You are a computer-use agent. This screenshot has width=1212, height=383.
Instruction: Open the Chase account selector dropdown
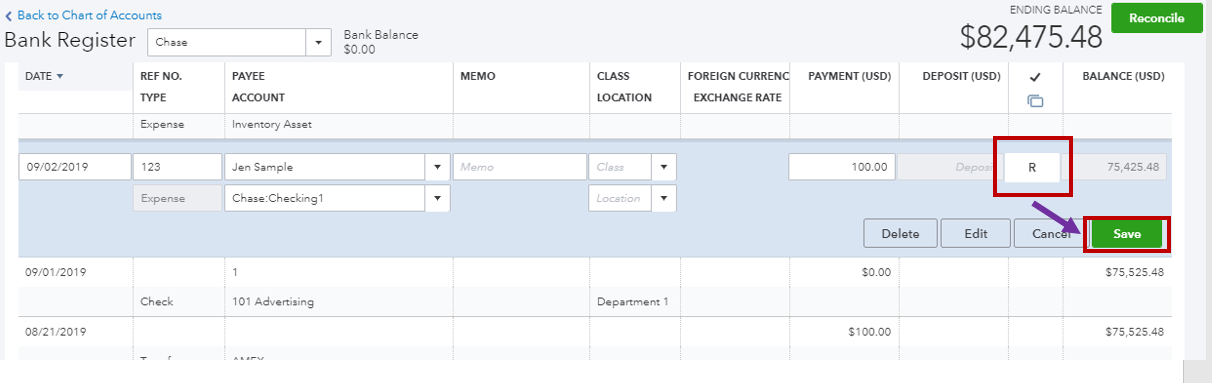[x=318, y=43]
